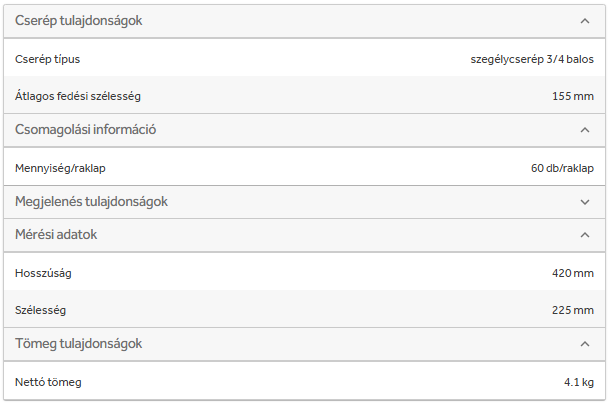Click the Átlagos fedési szélesség label
Screen dimensions: 609x404
pos(78,96)
